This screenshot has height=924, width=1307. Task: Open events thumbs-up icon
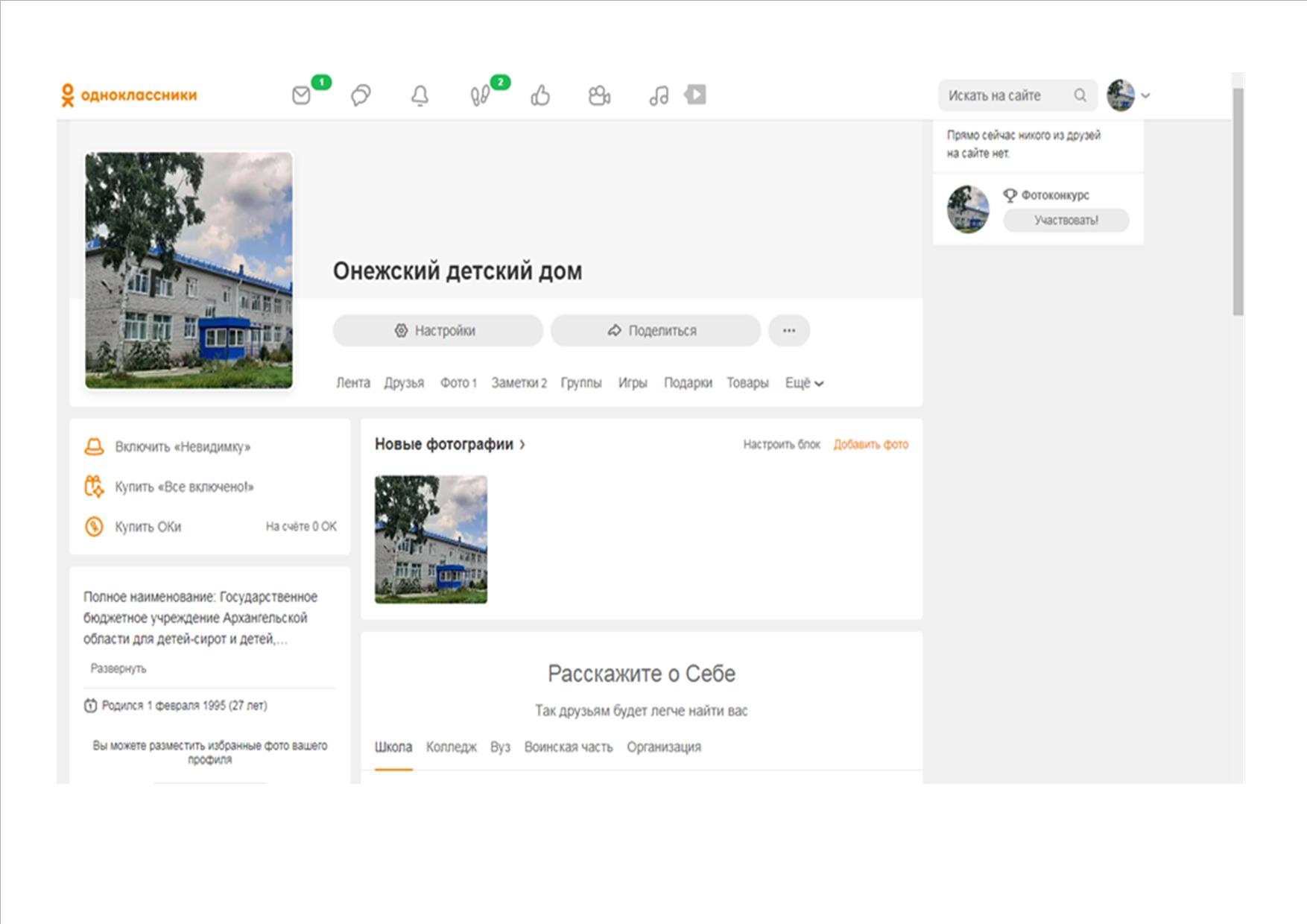click(x=540, y=95)
